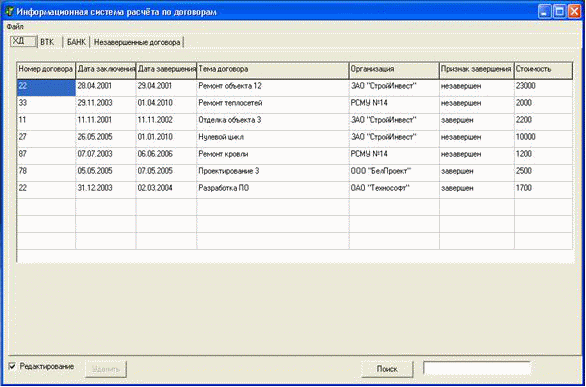Toggle the Редактирование checkbox
This screenshot has width=586, height=387.
point(12,367)
